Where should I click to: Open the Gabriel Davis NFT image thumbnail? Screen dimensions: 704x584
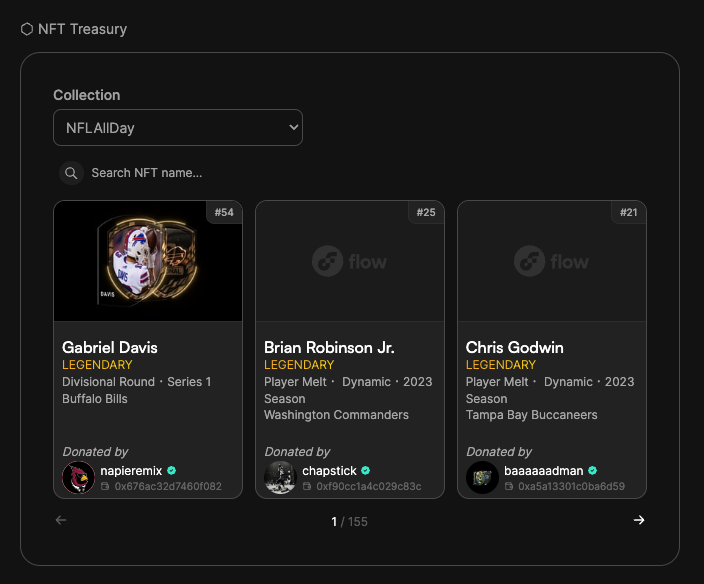pyautogui.click(x=148, y=261)
